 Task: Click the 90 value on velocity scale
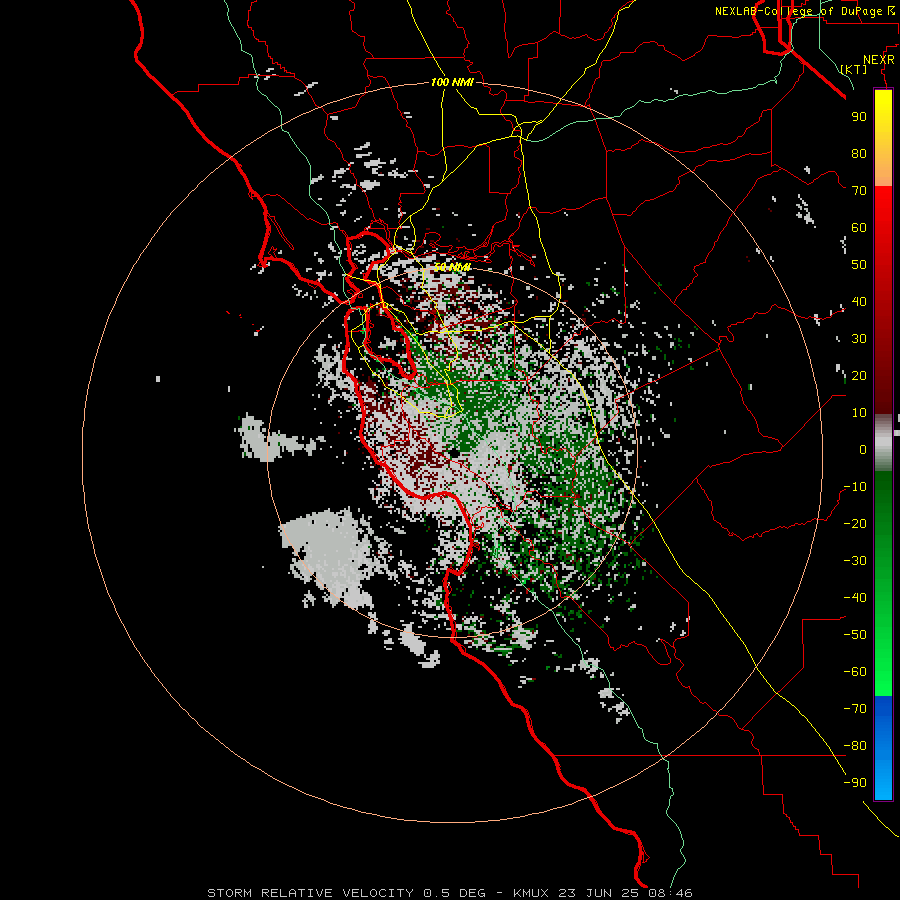859,117
